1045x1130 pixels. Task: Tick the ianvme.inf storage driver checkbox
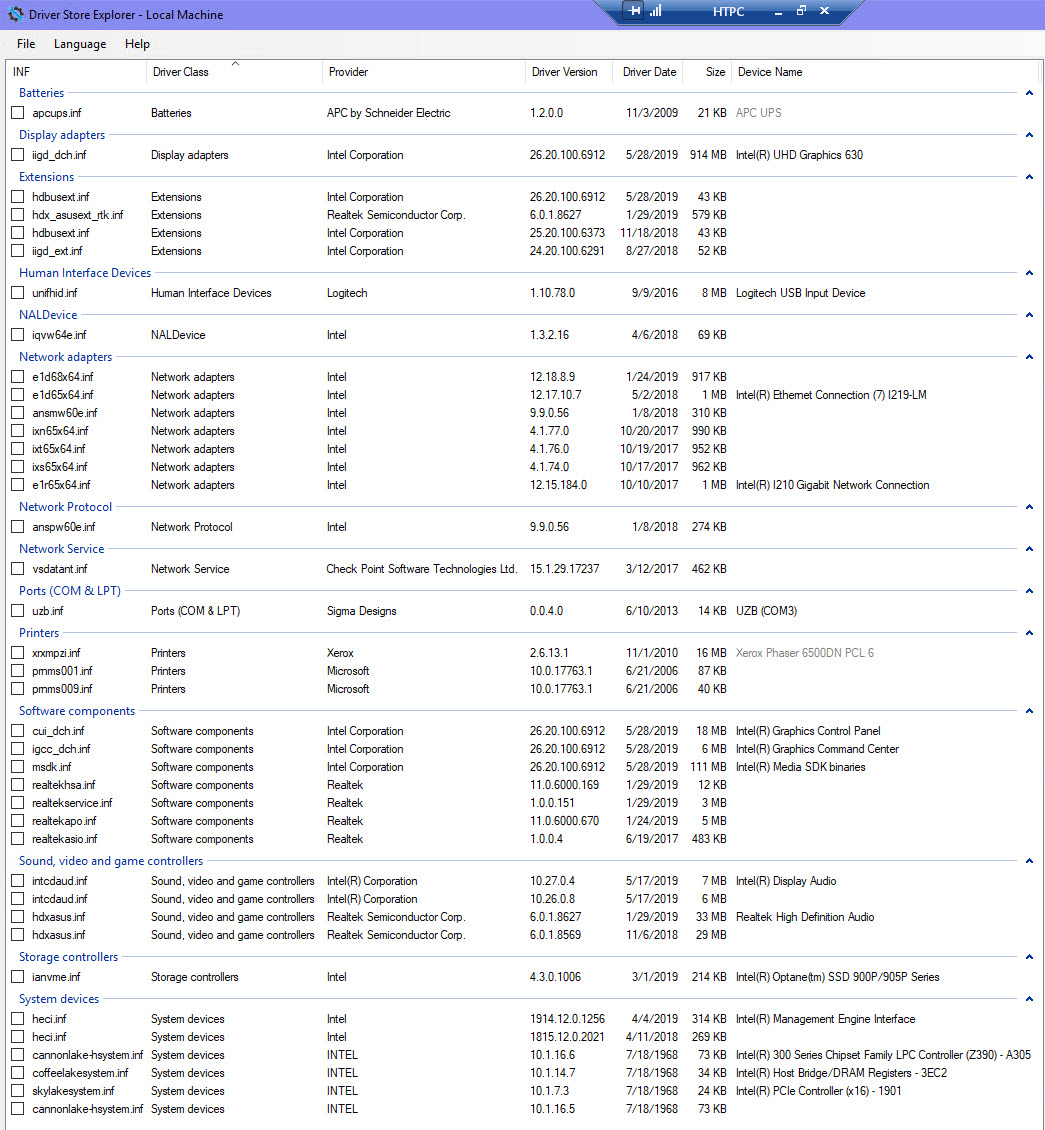pos(18,977)
